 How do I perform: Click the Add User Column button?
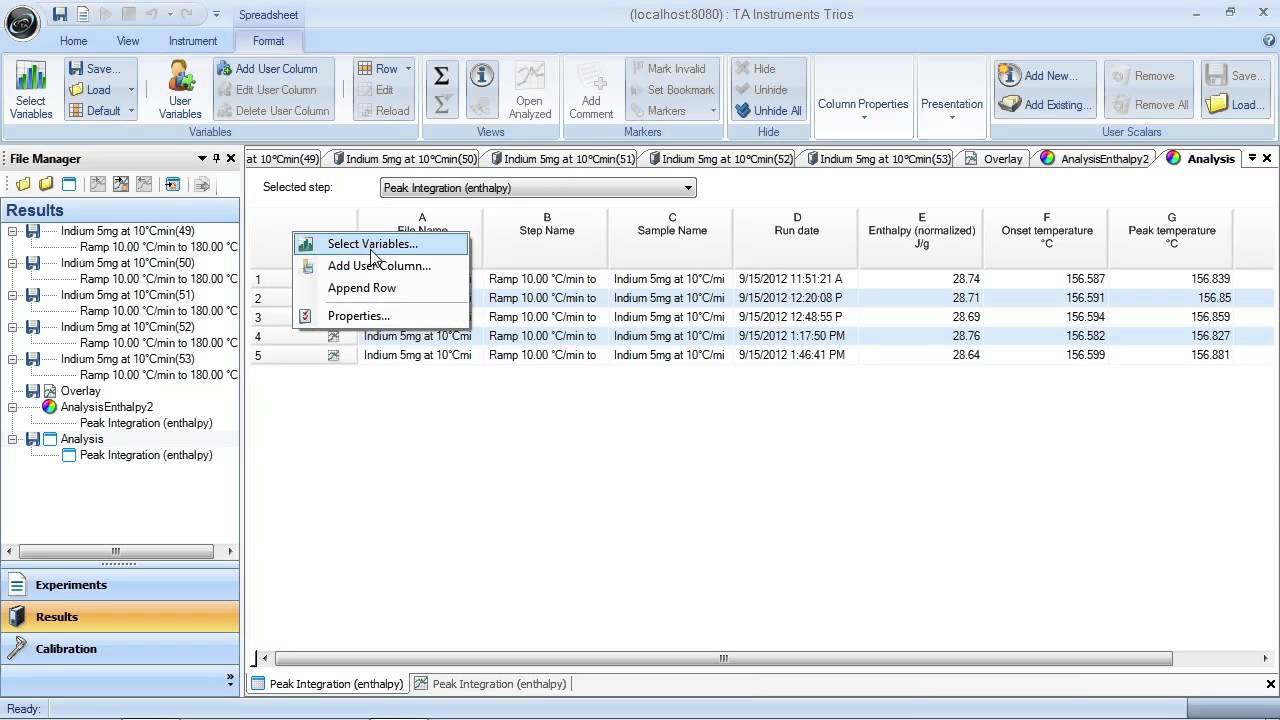[267, 69]
